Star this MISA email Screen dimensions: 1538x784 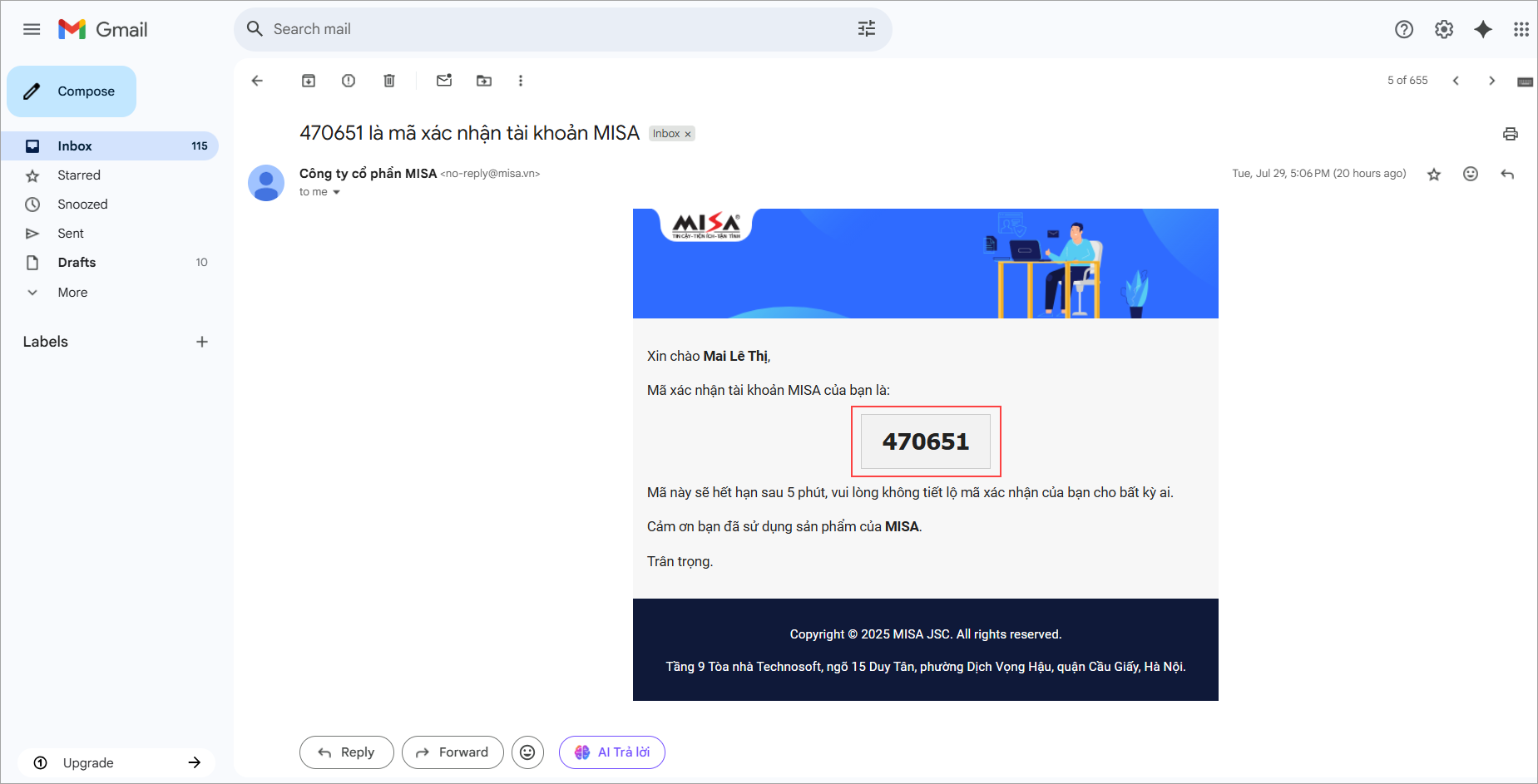pos(1433,174)
